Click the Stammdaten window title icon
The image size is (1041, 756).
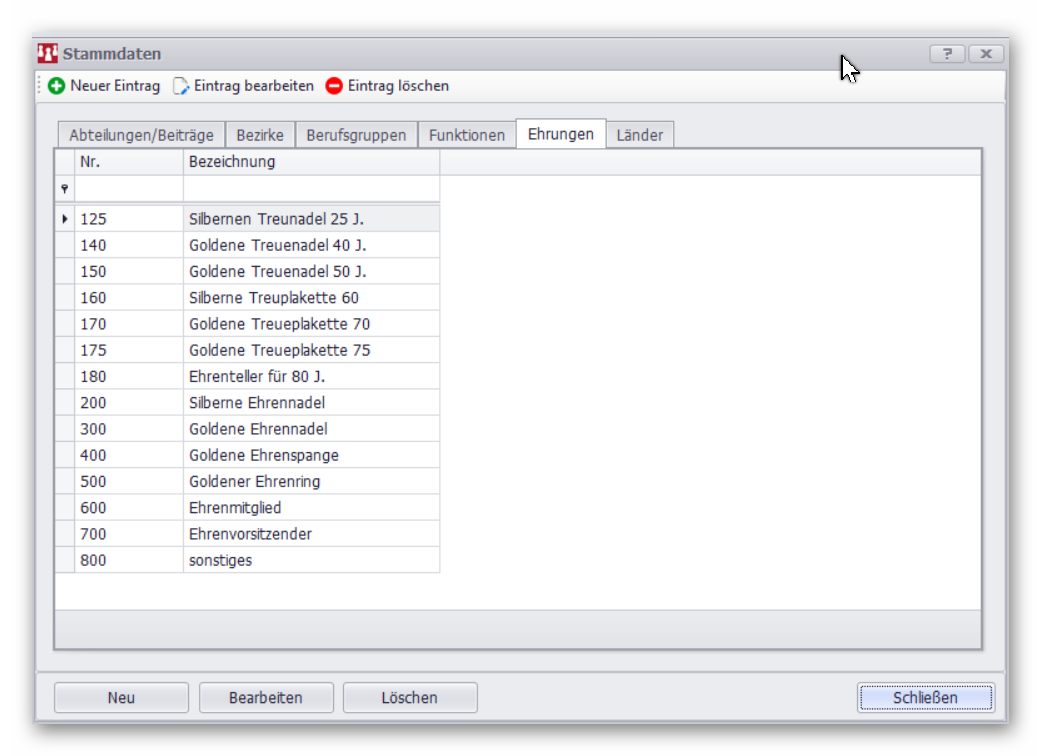tap(48, 53)
